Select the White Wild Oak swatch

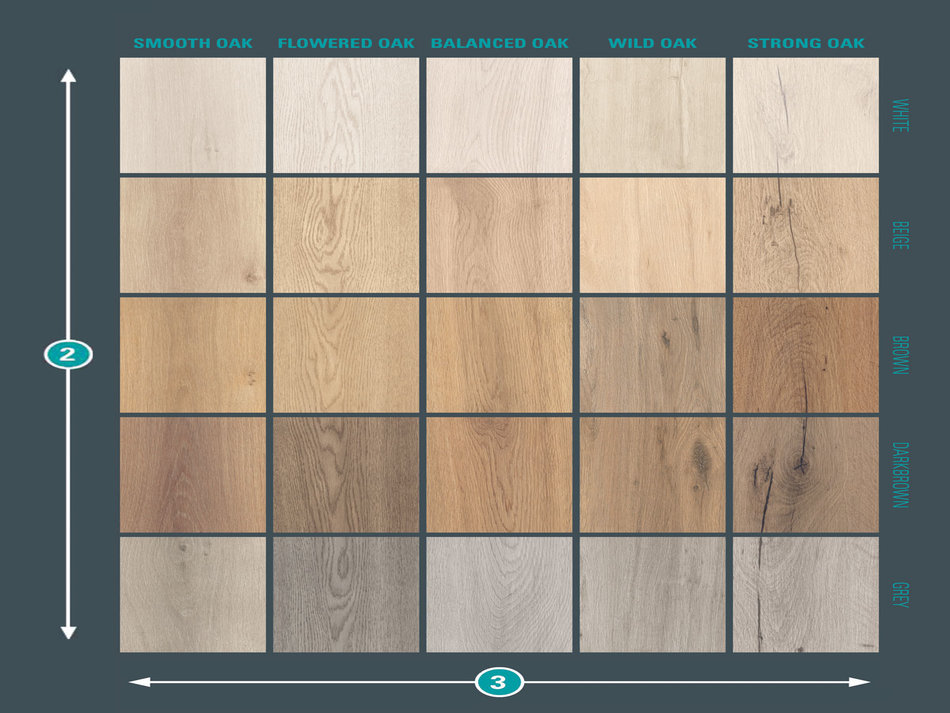coord(653,115)
